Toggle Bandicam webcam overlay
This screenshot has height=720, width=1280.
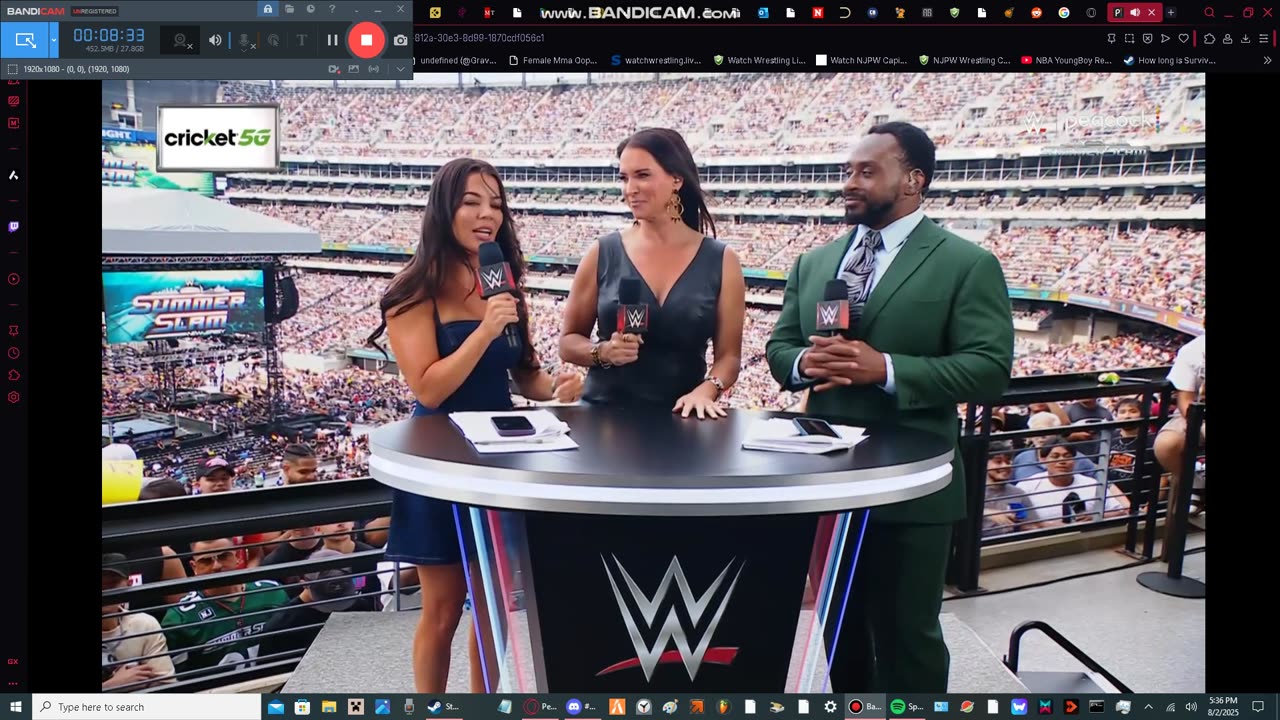[181, 40]
